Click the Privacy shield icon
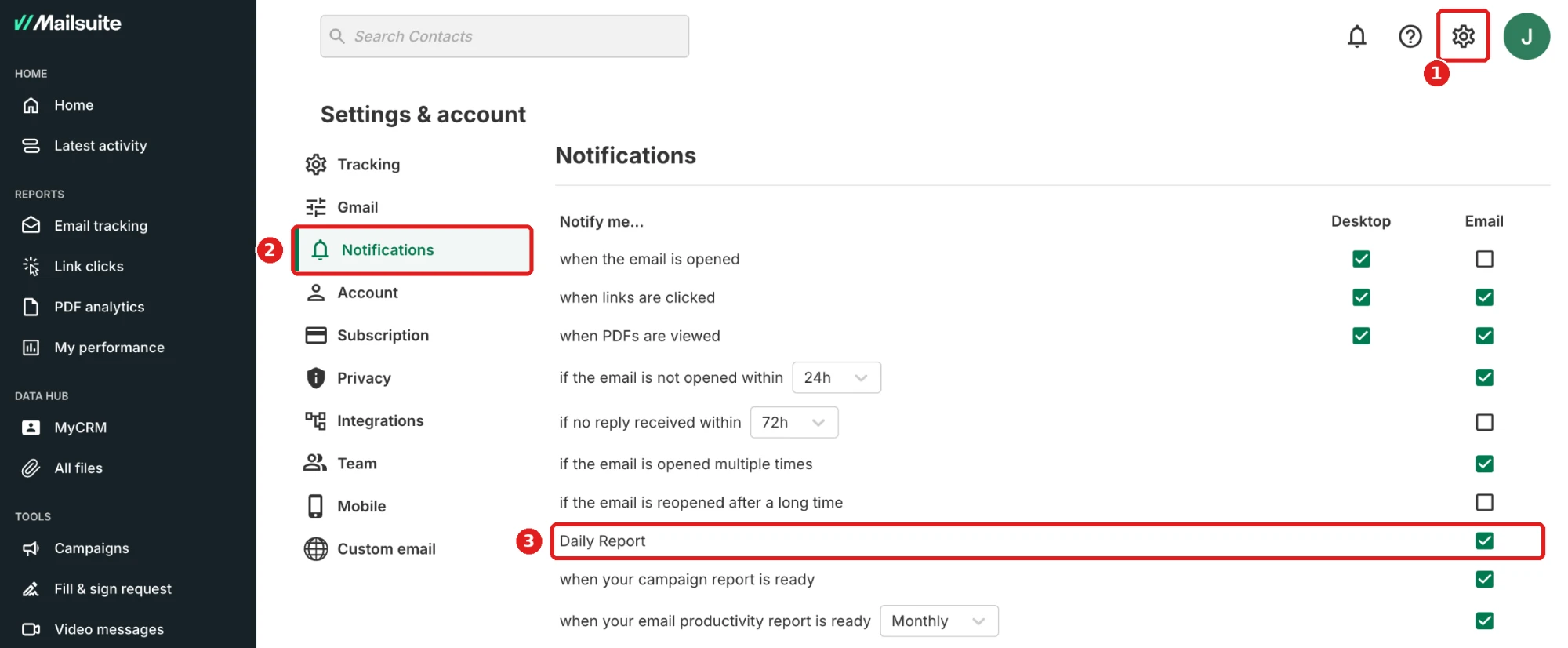This screenshot has height=648, width=1568. 315,378
